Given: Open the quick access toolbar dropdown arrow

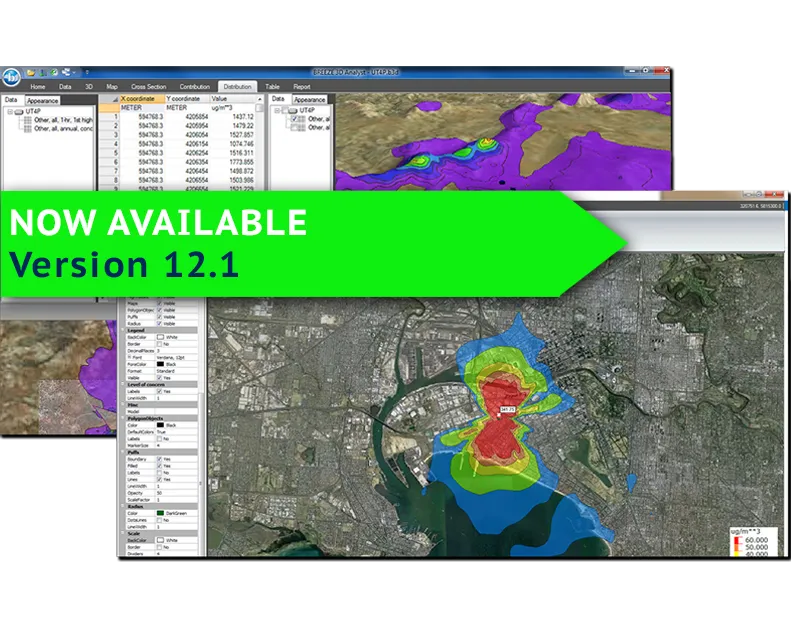Looking at the screenshot, I should pos(87,72).
